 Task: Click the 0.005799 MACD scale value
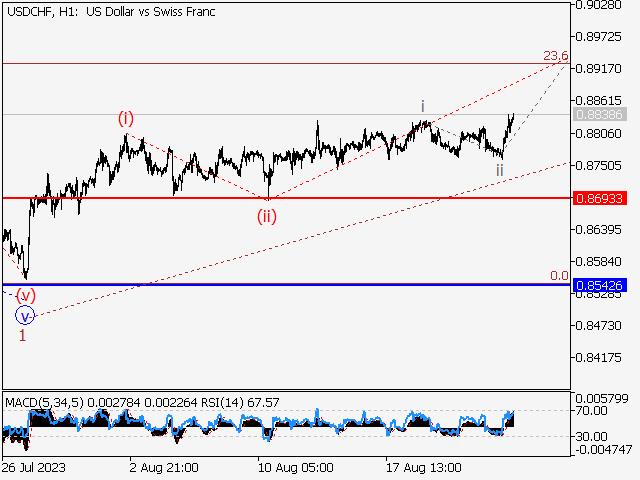click(x=602, y=398)
